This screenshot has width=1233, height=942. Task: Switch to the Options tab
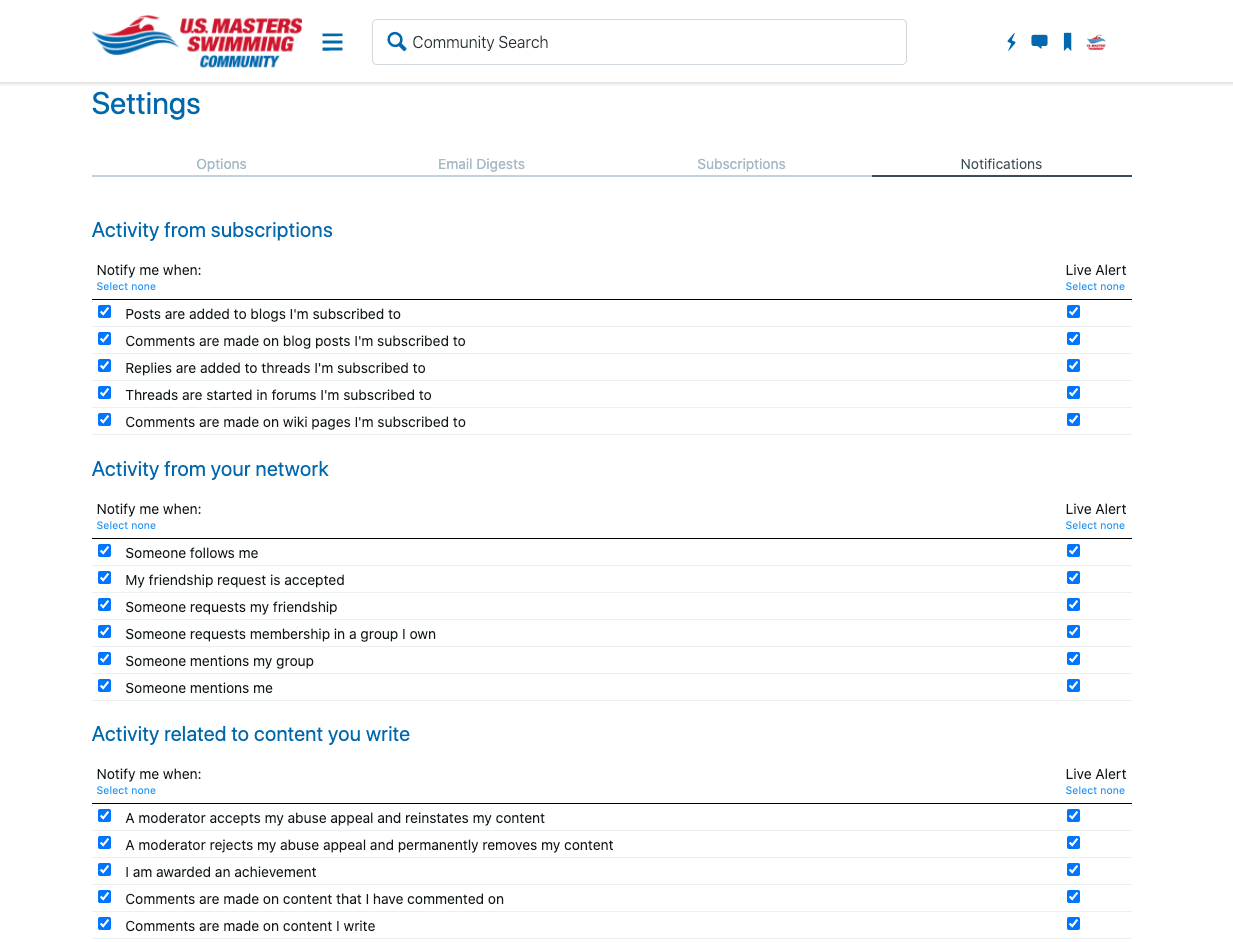[x=221, y=164]
